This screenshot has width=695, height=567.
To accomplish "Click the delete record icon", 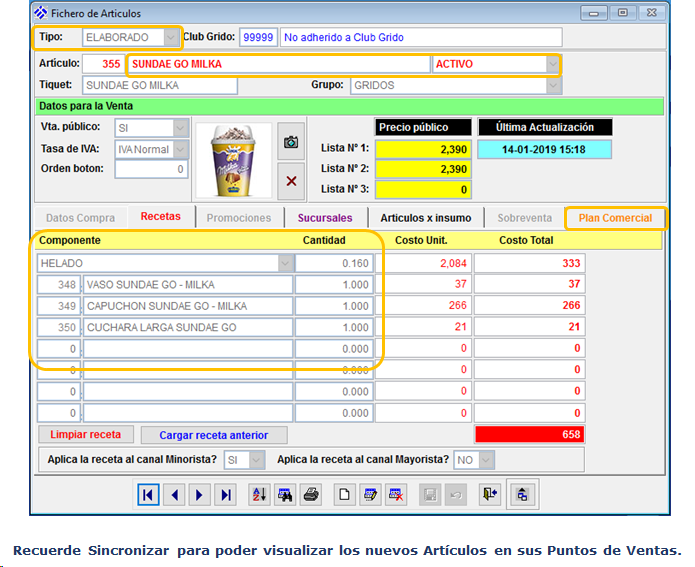I will [x=396, y=495].
